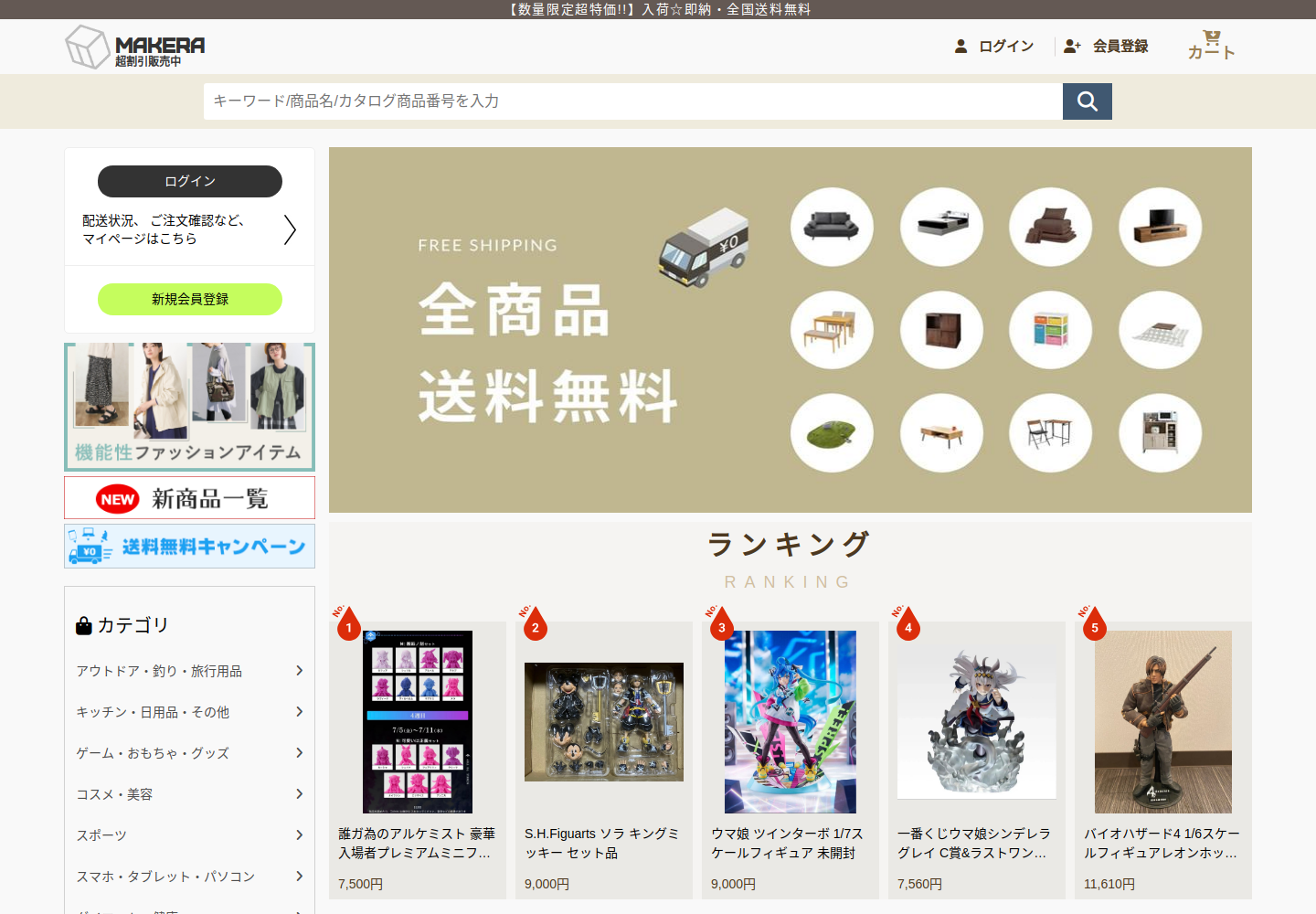Open the 機能性ファッションアイテム banner
This screenshot has width=1316, height=914.
tap(190, 407)
